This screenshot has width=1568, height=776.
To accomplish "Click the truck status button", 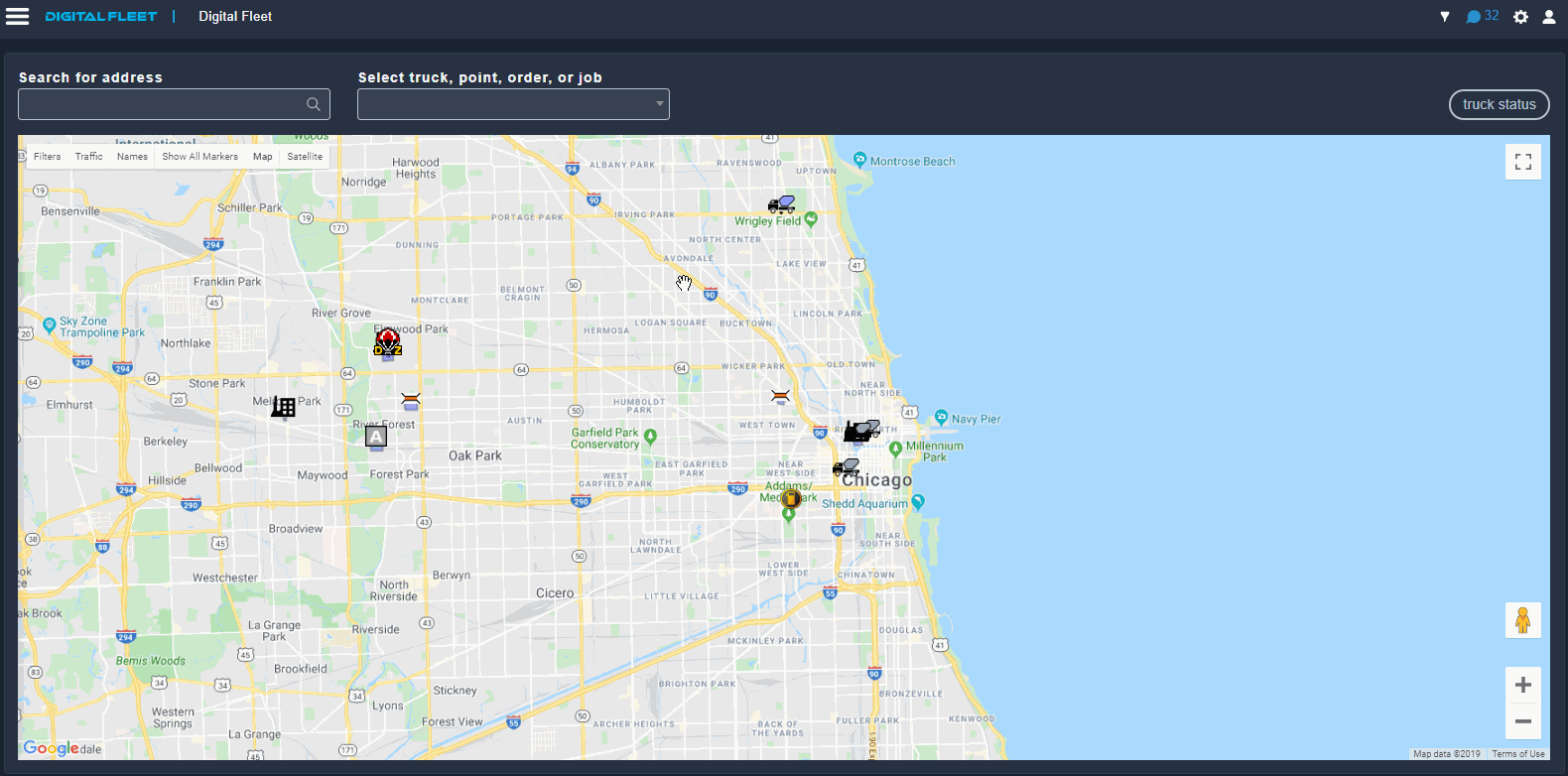I will [x=1499, y=104].
